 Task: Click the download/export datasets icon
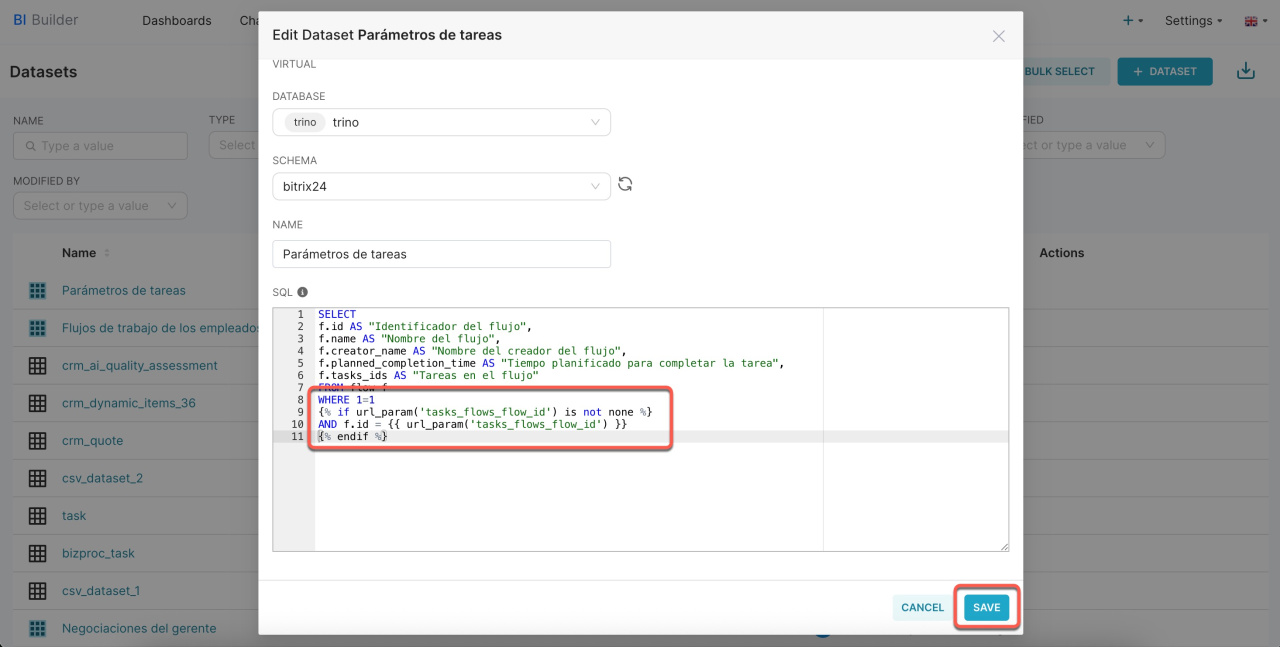(x=1245, y=71)
